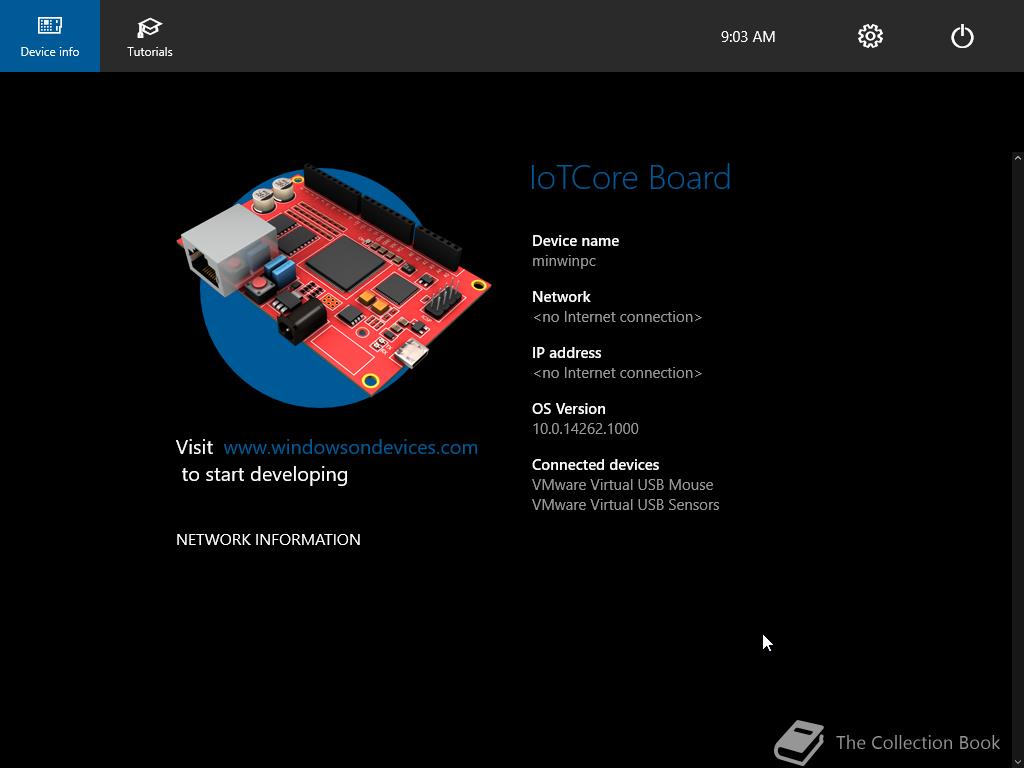Click no Internet connection under Network
The image size is (1024, 768).
tap(617, 317)
